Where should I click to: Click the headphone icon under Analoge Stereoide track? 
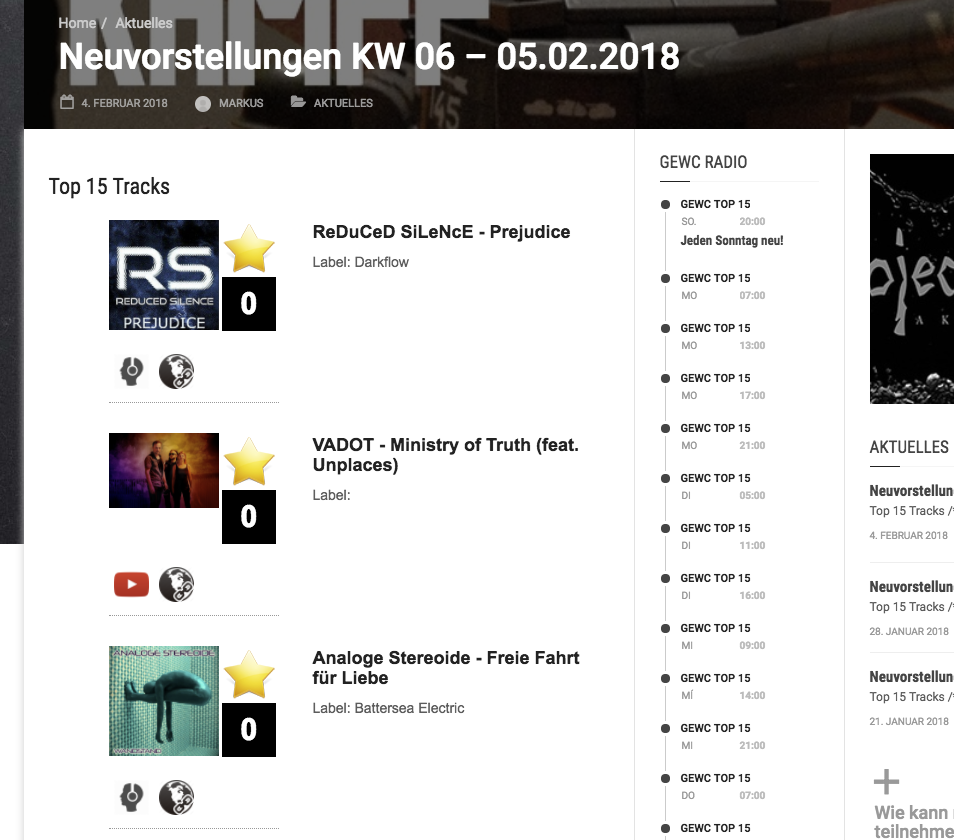click(x=131, y=797)
